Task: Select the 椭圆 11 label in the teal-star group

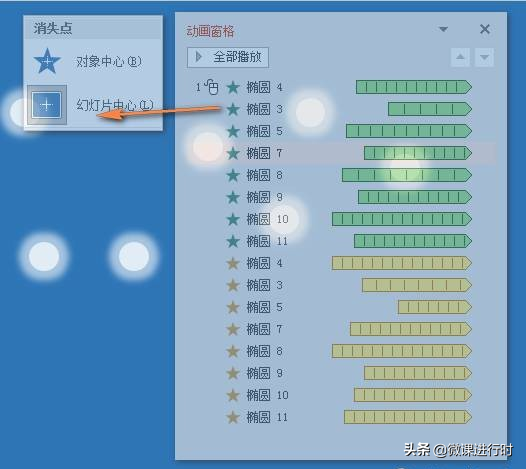Action: click(x=267, y=242)
